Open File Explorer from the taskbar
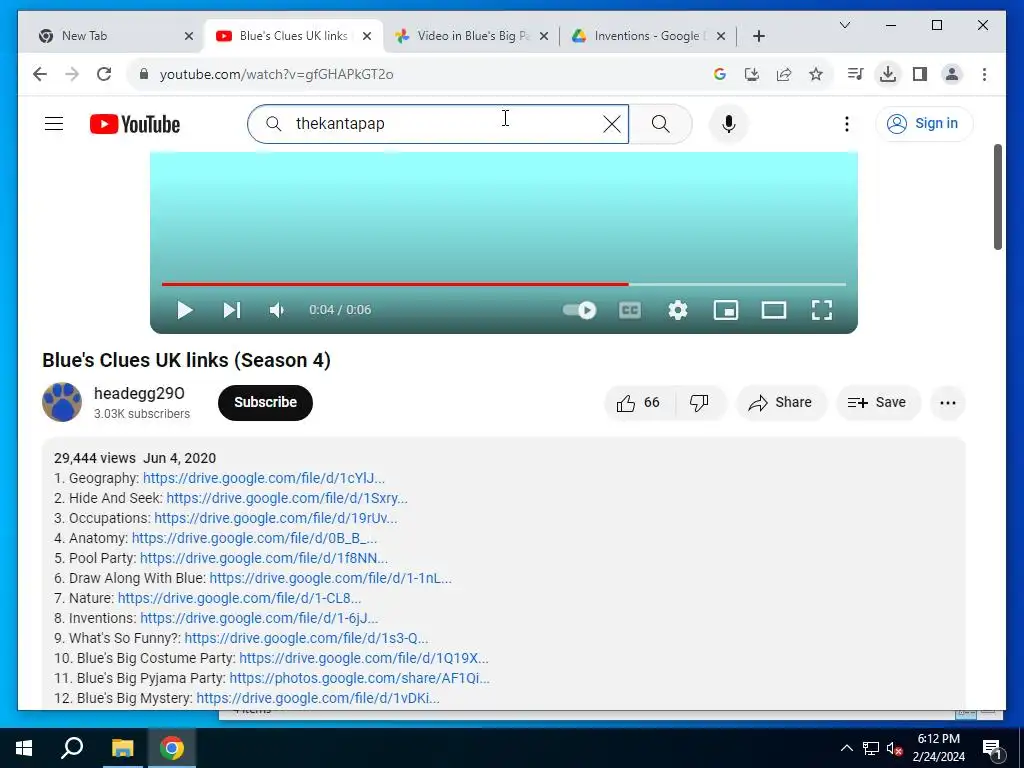The image size is (1024, 768). tap(122, 748)
